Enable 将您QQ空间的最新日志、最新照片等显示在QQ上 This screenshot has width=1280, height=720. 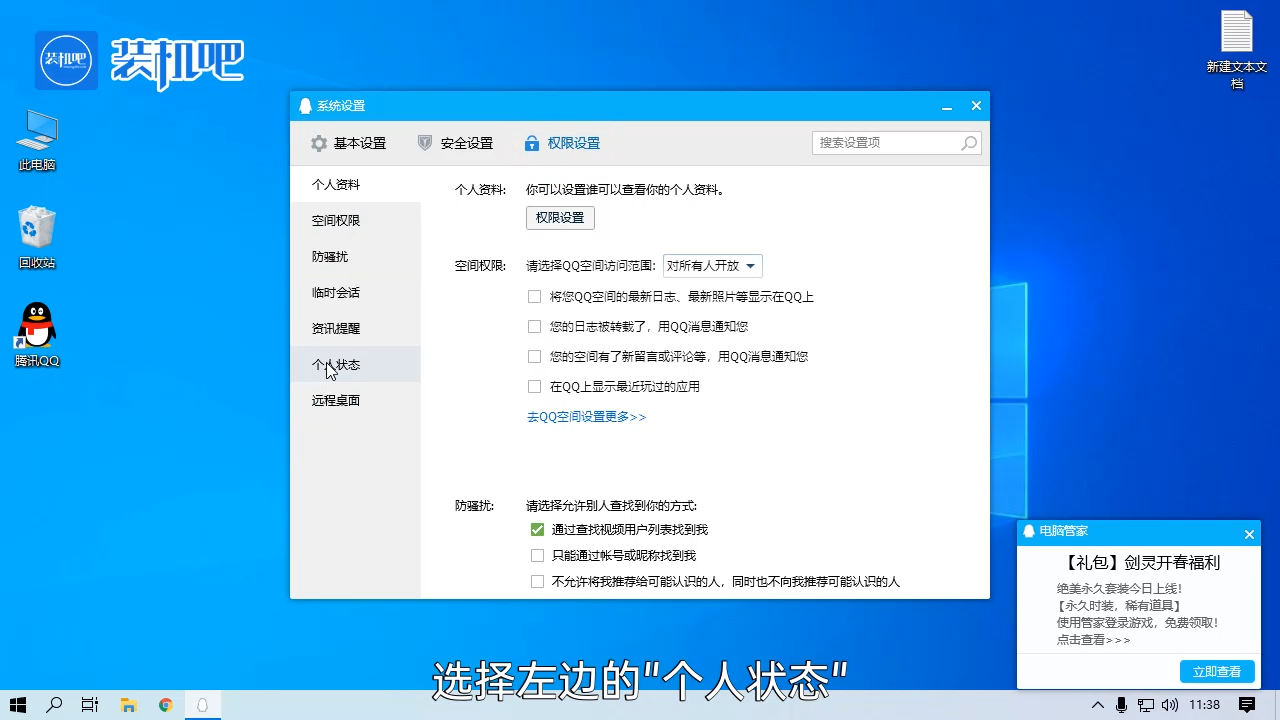tap(536, 296)
